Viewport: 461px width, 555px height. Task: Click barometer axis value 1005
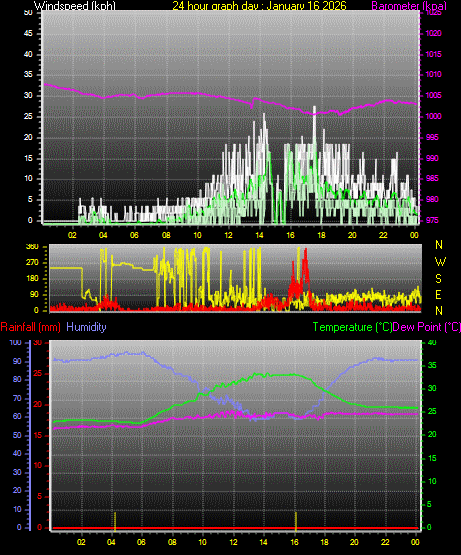(x=433, y=95)
